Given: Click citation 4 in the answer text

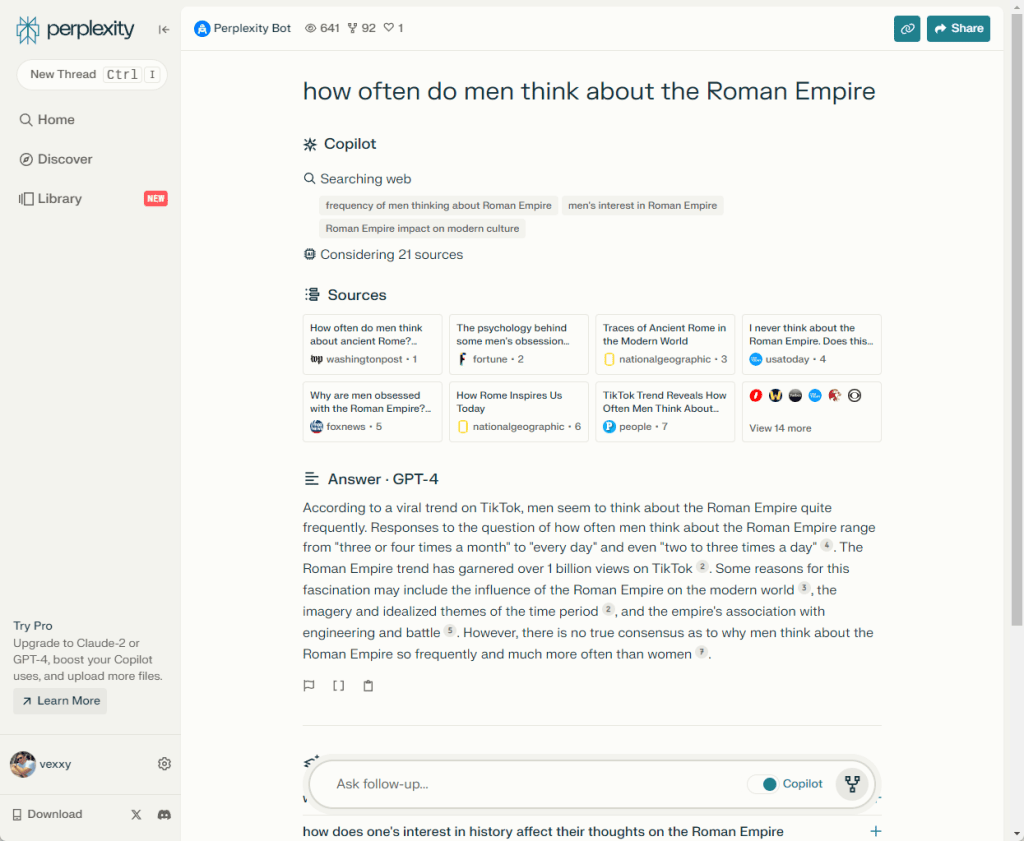Looking at the screenshot, I should coord(826,545).
